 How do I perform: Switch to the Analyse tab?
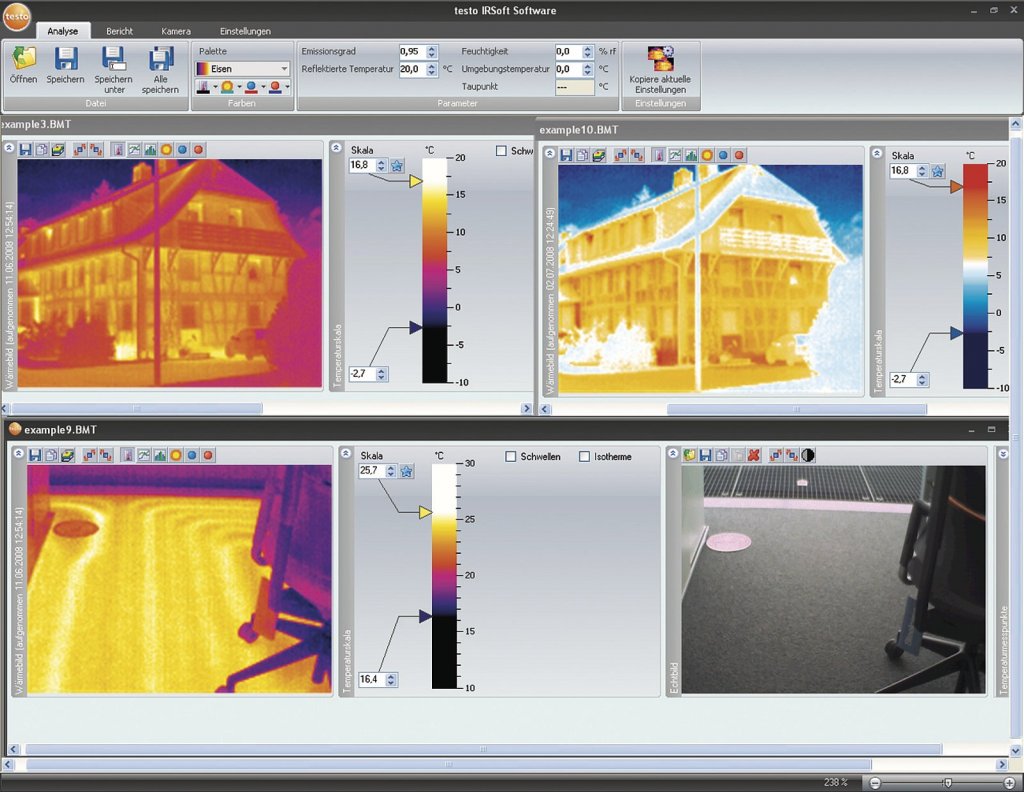[x=63, y=31]
